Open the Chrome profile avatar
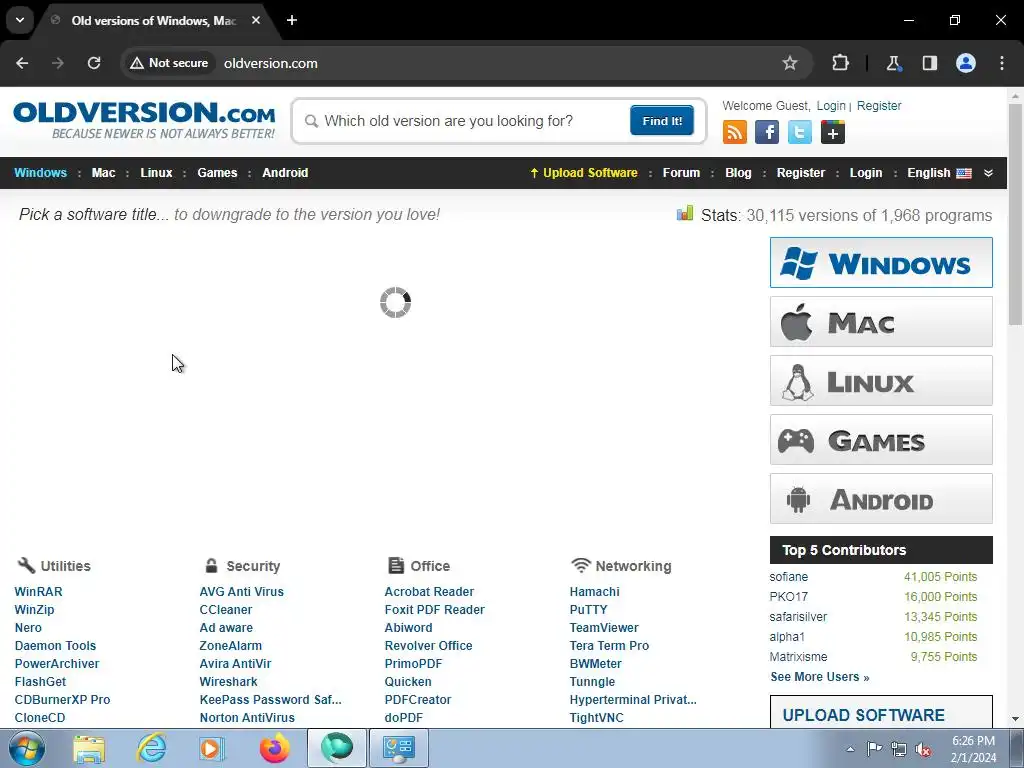The image size is (1024, 768). click(x=966, y=63)
